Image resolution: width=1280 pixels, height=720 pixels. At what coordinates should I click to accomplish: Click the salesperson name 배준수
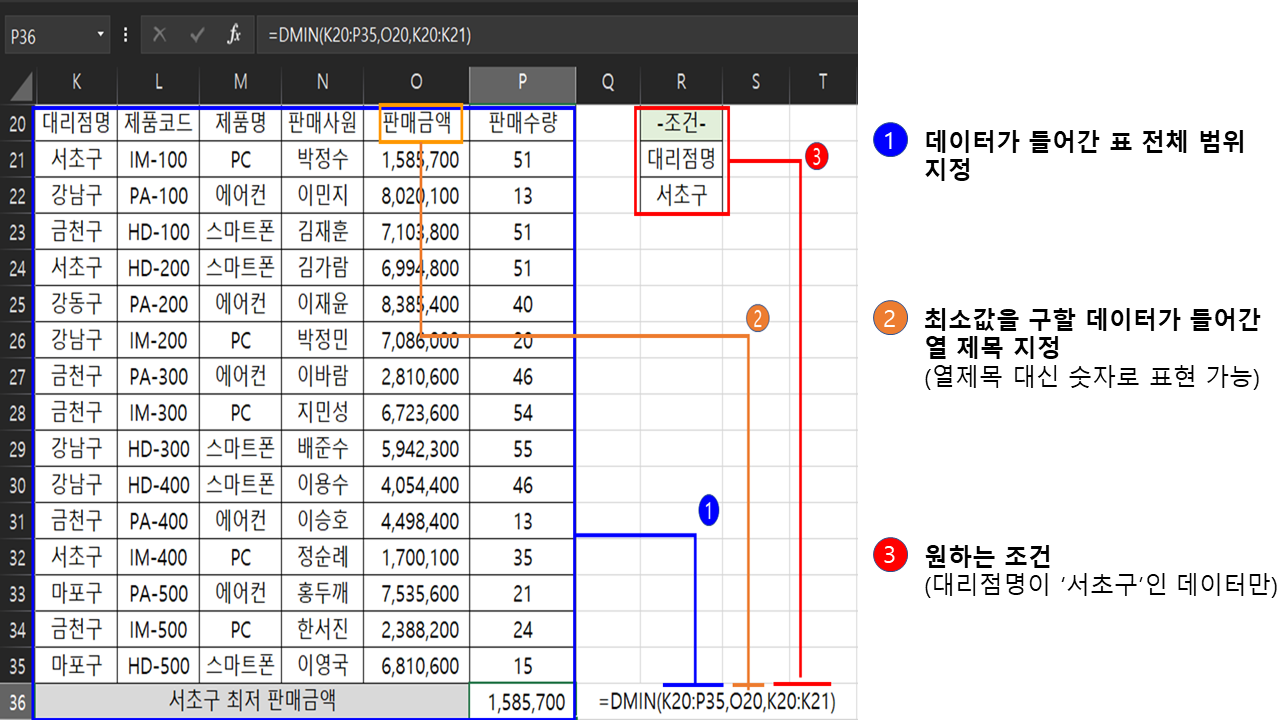pyautogui.click(x=322, y=449)
